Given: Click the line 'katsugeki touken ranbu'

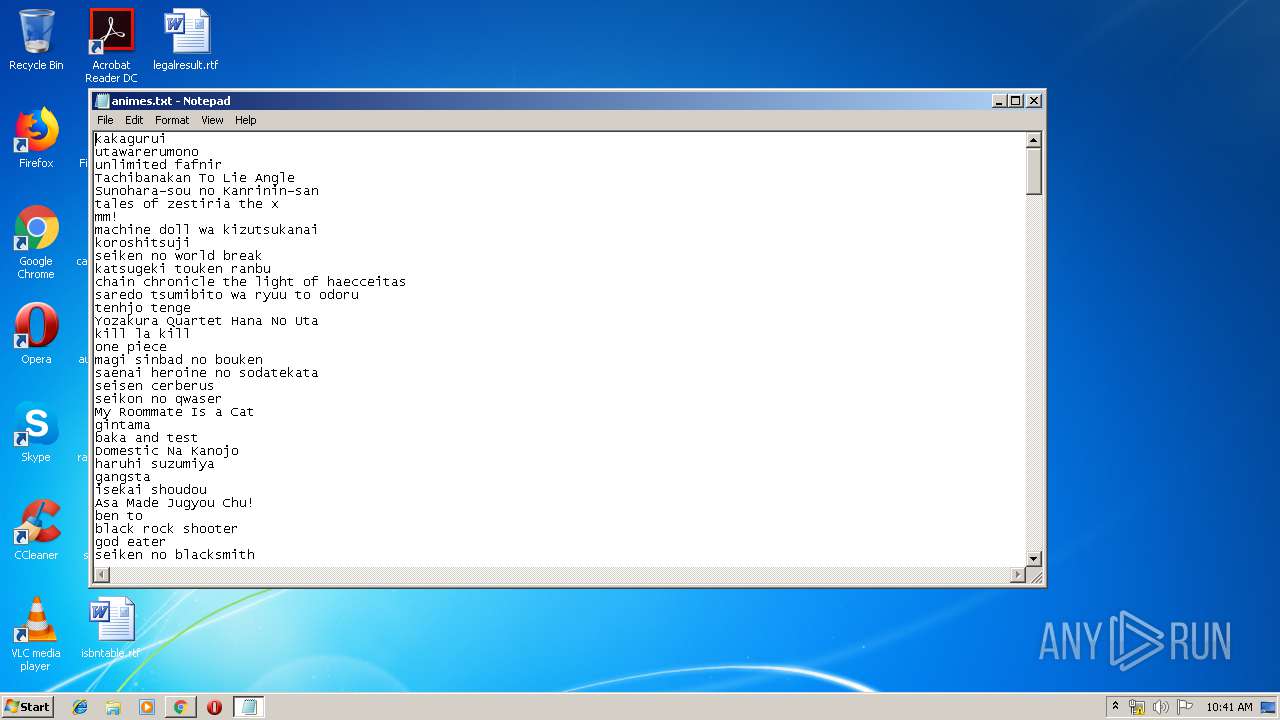Looking at the screenshot, I should [x=183, y=269].
